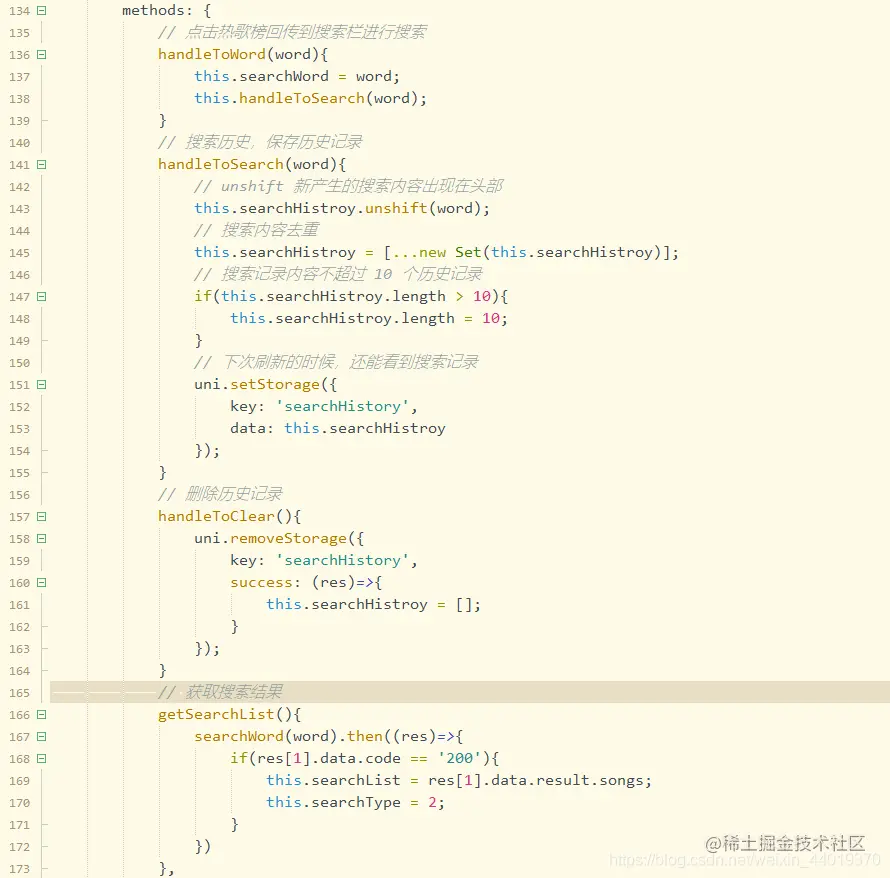Image resolution: width=890 pixels, height=878 pixels.
Task: Click the methods: { declaration
Action: click(x=166, y=11)
